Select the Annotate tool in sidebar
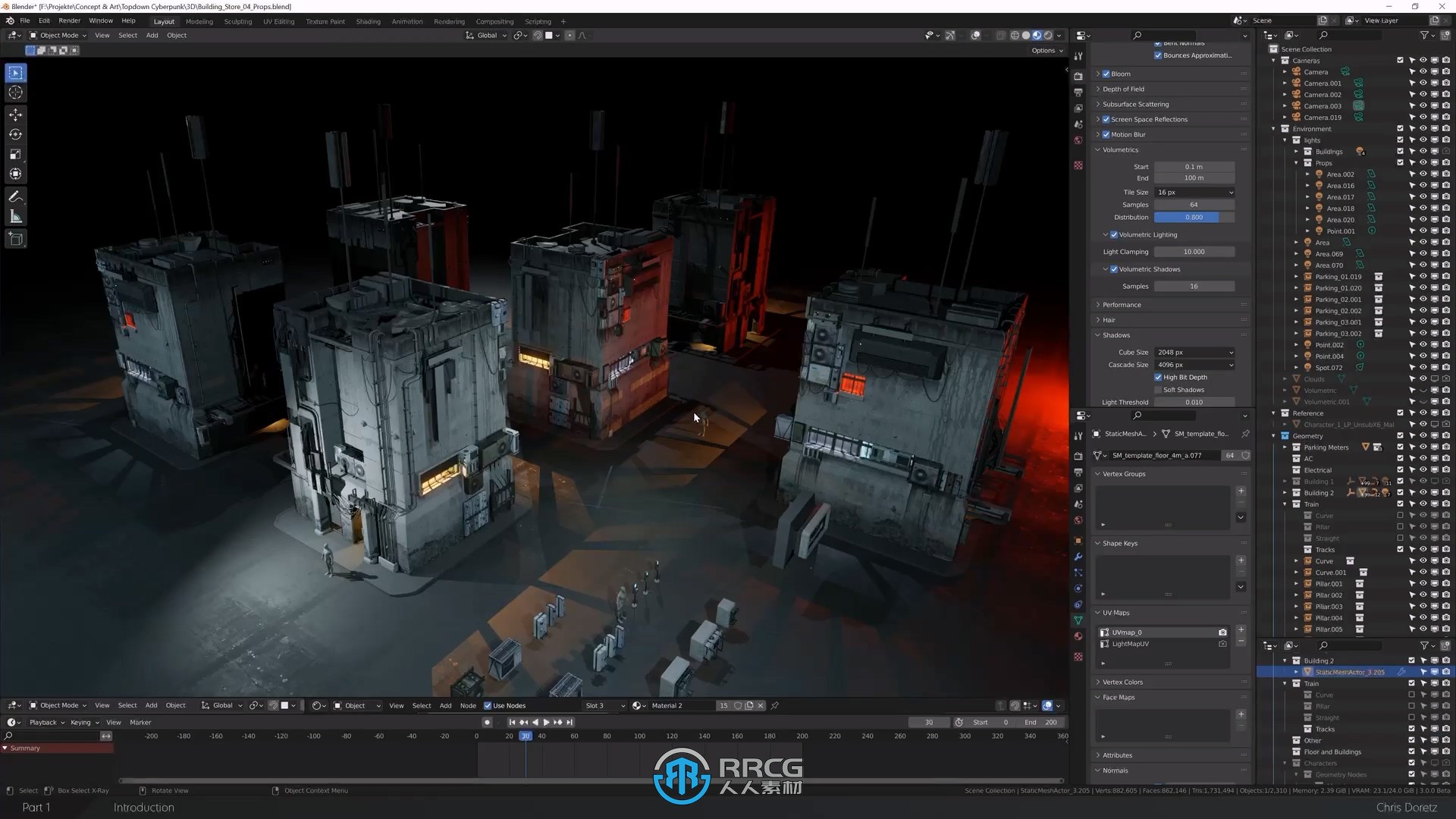Screen dimensions: 1456x819 point(15,197)
